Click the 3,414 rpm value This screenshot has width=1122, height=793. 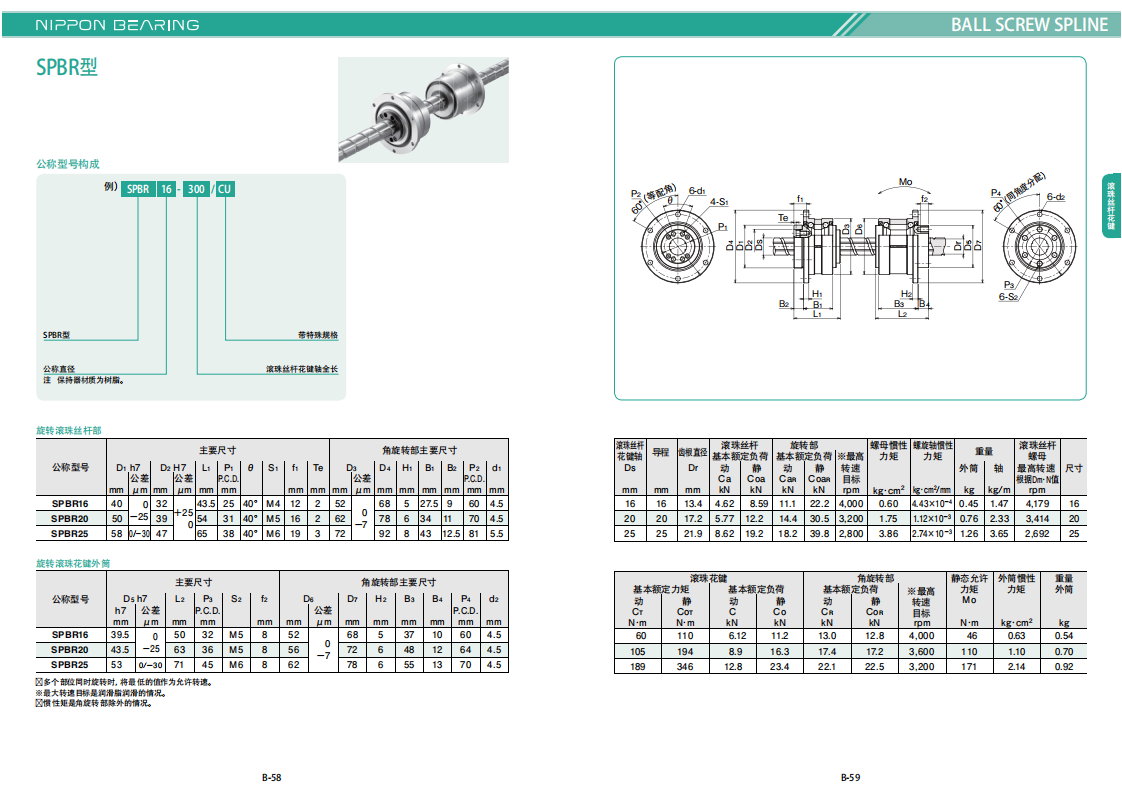tap(1037, 519)
